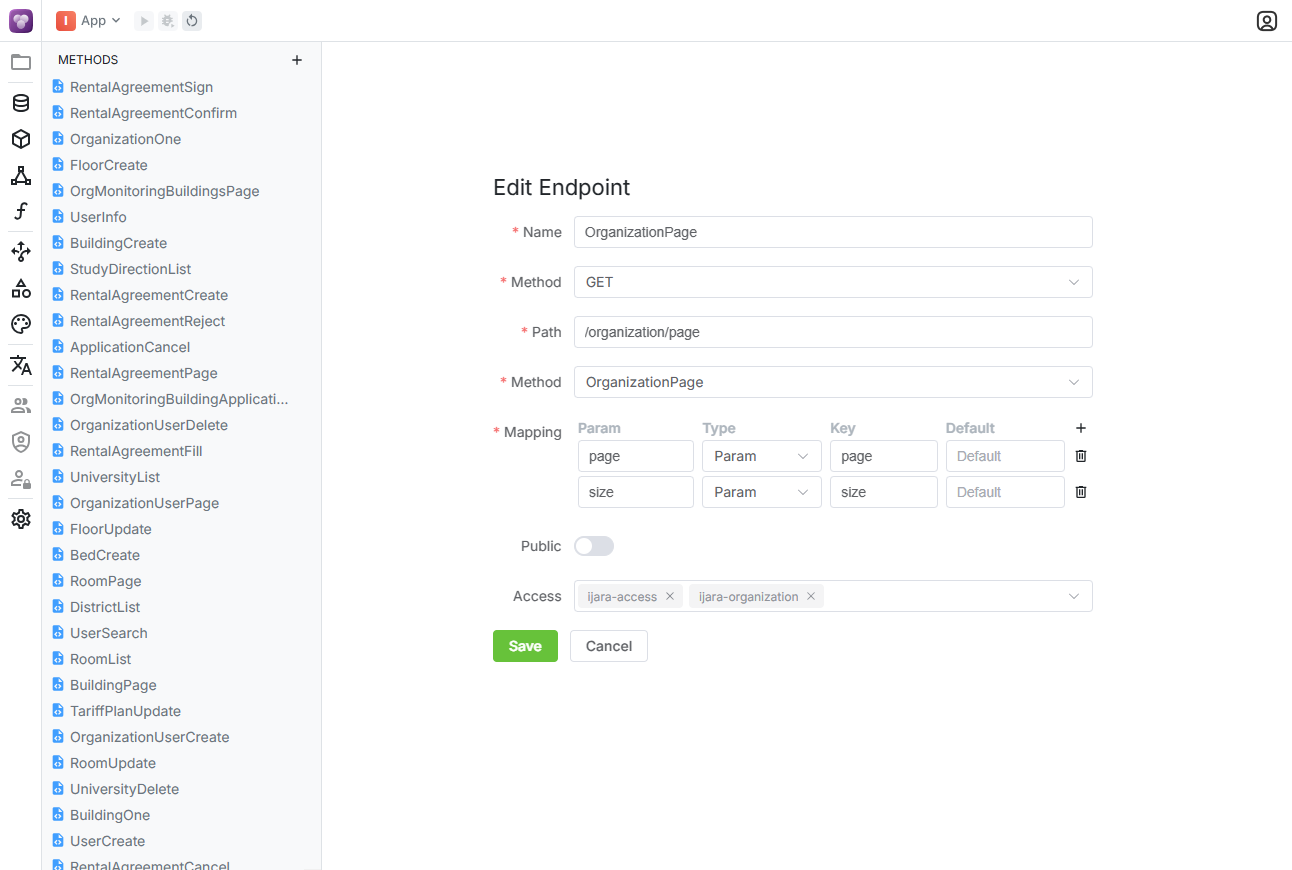Click the Cancel button
Image resolution: width=1292 pixels, height=870 pixels.
pyautogui.click(x=608, y=646)
